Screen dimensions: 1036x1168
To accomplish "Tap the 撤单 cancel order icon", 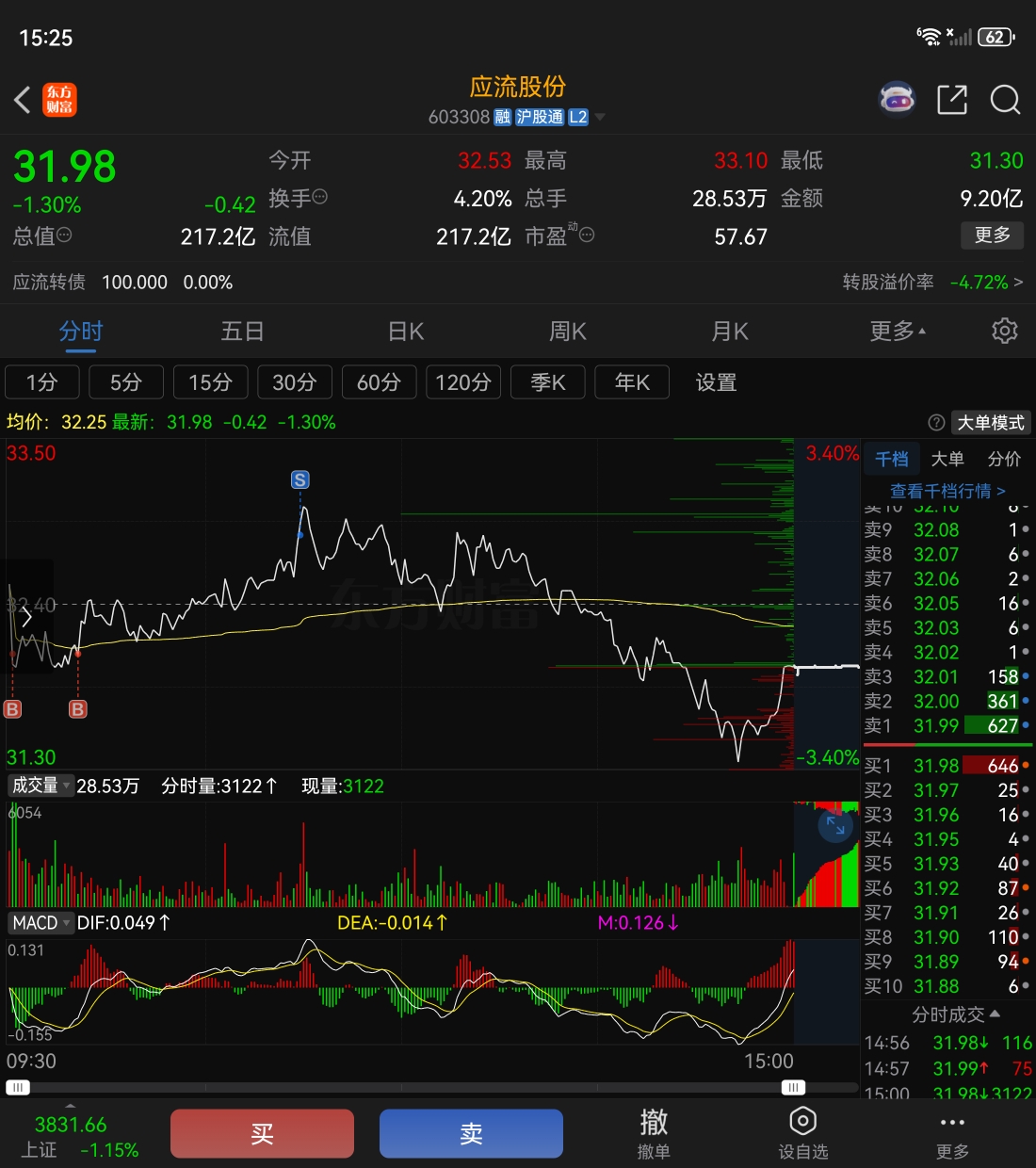I will pyautogui.click(x=654, y=1133).
